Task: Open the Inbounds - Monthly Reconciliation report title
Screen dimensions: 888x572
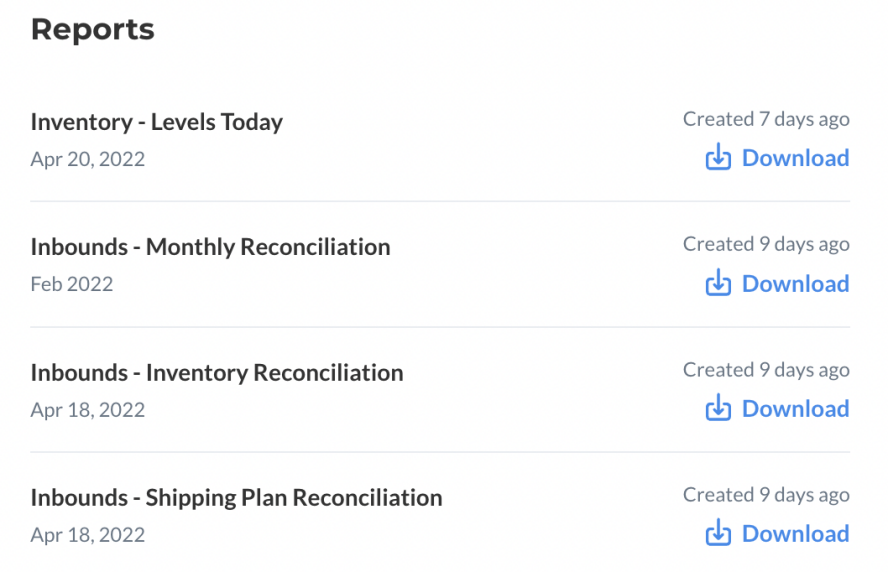Action: click(210, 247)
